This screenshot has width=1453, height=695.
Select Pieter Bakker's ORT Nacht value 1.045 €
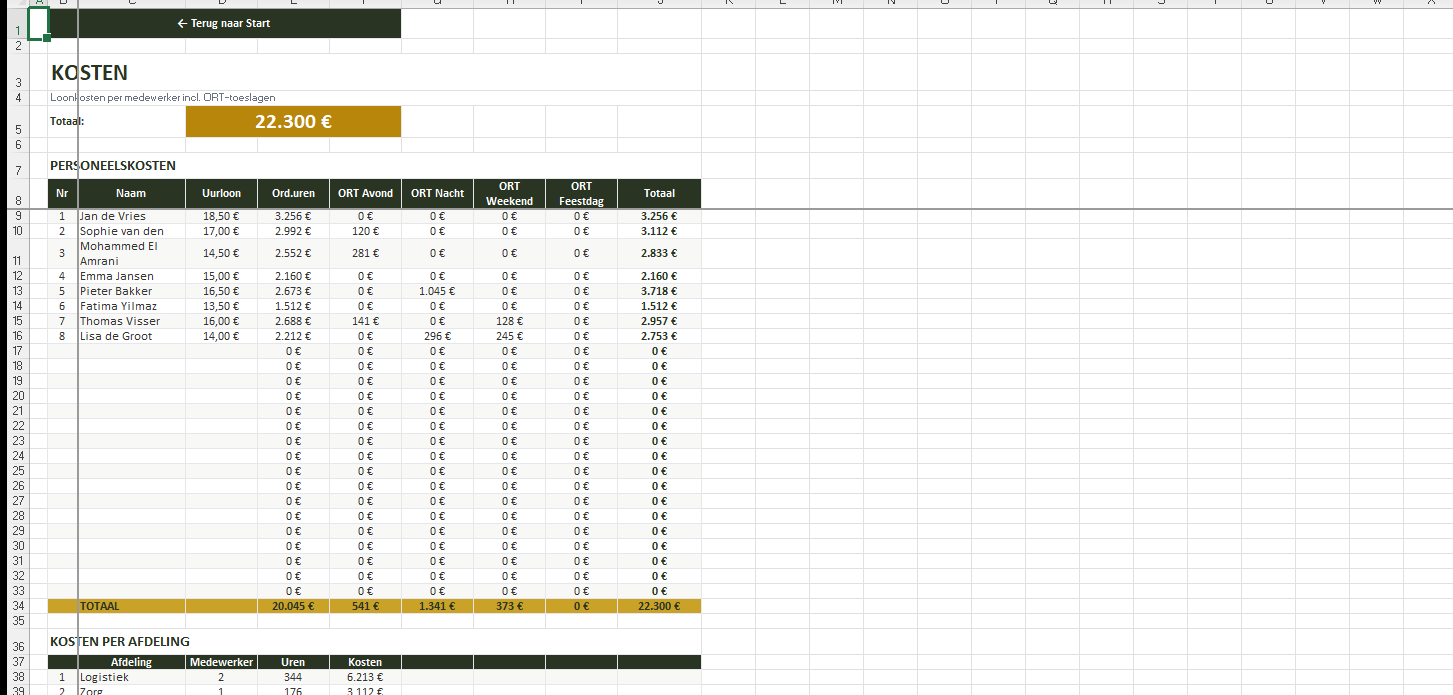(437, 291)
